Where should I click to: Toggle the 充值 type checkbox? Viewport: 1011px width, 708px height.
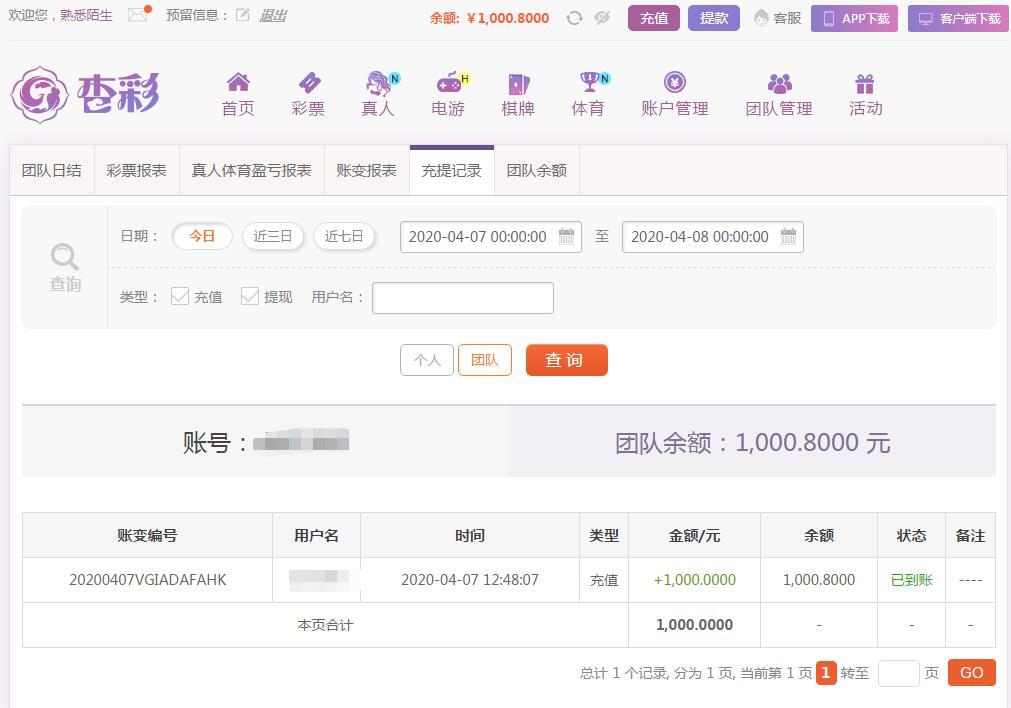click(x=180, y=296)
